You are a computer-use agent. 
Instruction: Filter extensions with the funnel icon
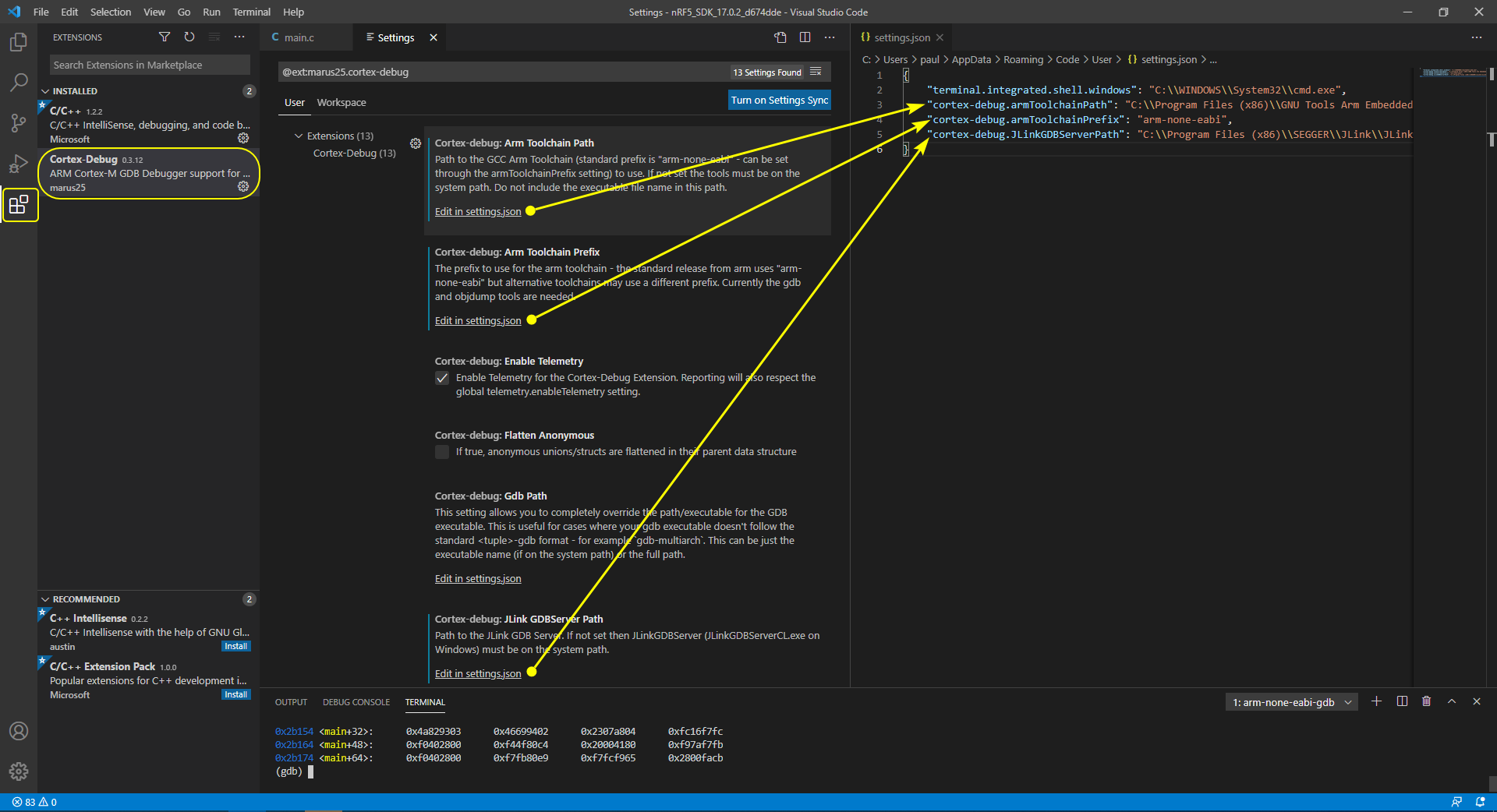[x=165, y=37]
